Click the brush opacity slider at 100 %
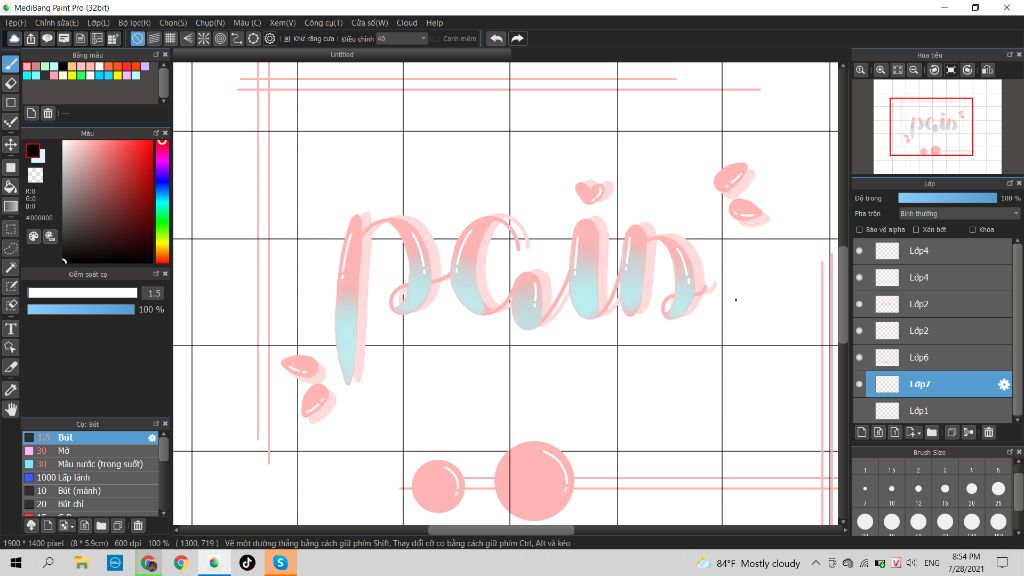Viewport: 1024px width, 576px height. (81, 310)
